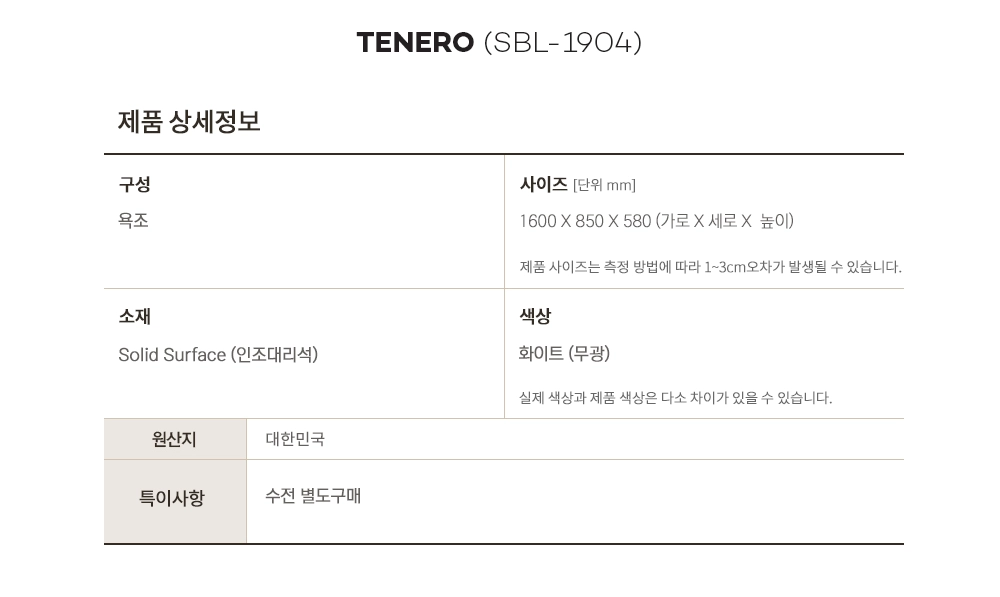Viewport: 1000px width, 597px height.
Task: Click the size measurement error notice
Action: click(710, 267)
